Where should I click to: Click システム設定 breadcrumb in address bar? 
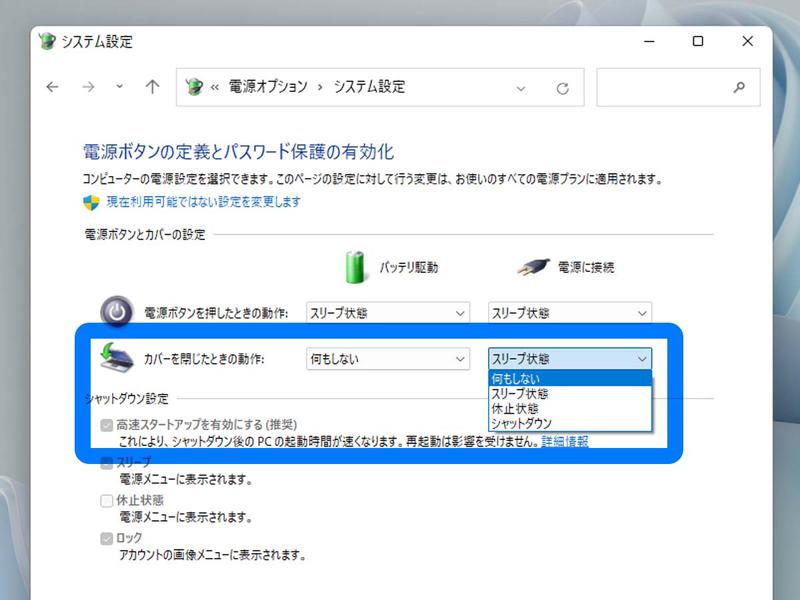tap(369, 87)
